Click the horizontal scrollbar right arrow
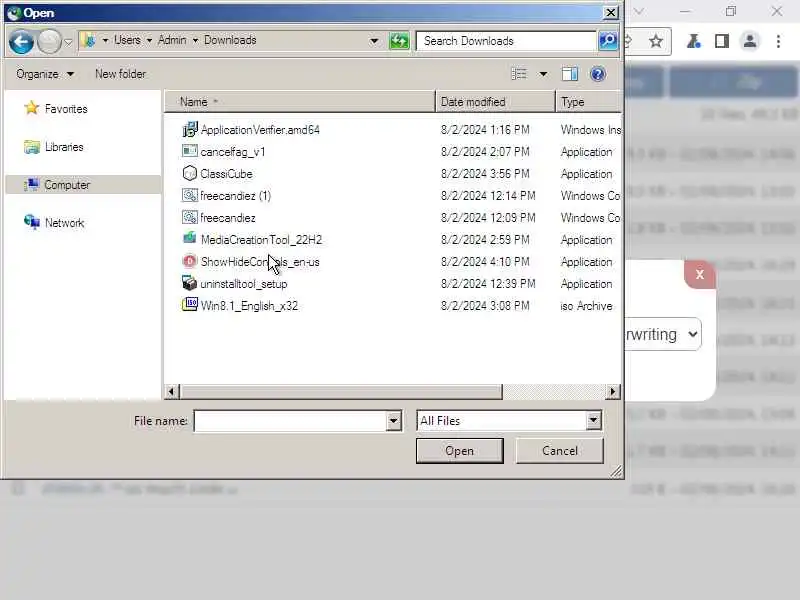 point(613,392)
